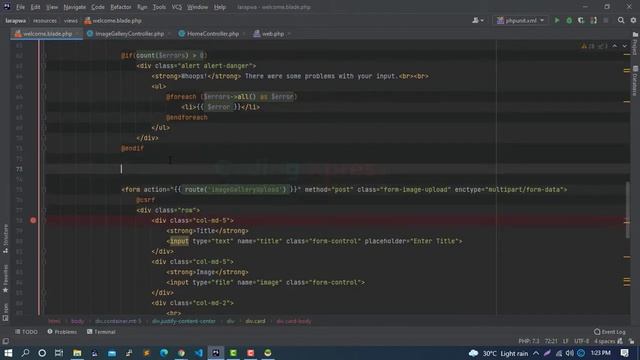
Task: Open the Terminal tool window
Action: (x=101, y=332)
